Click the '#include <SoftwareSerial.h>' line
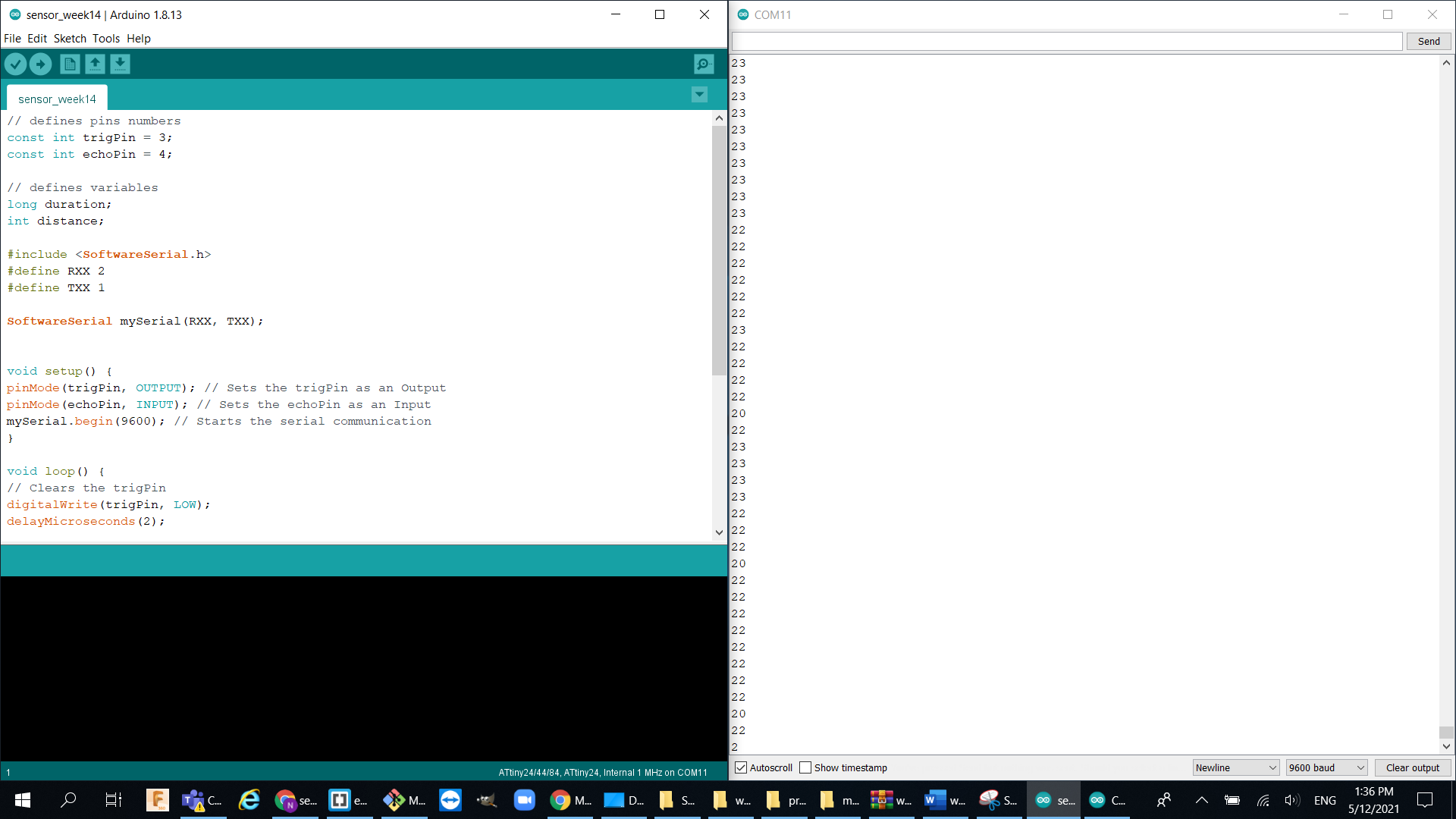 coord(109,255)
